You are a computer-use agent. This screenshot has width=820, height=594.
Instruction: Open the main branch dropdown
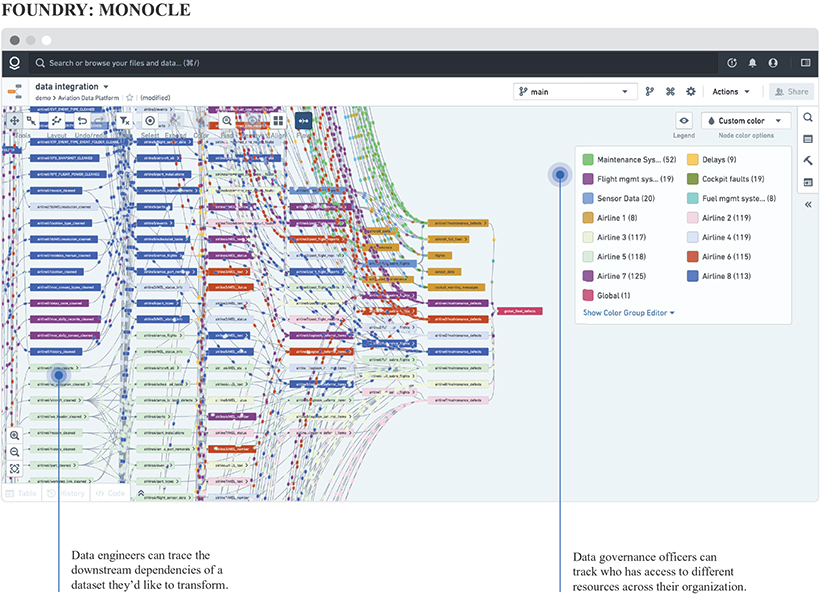(575, 92)
